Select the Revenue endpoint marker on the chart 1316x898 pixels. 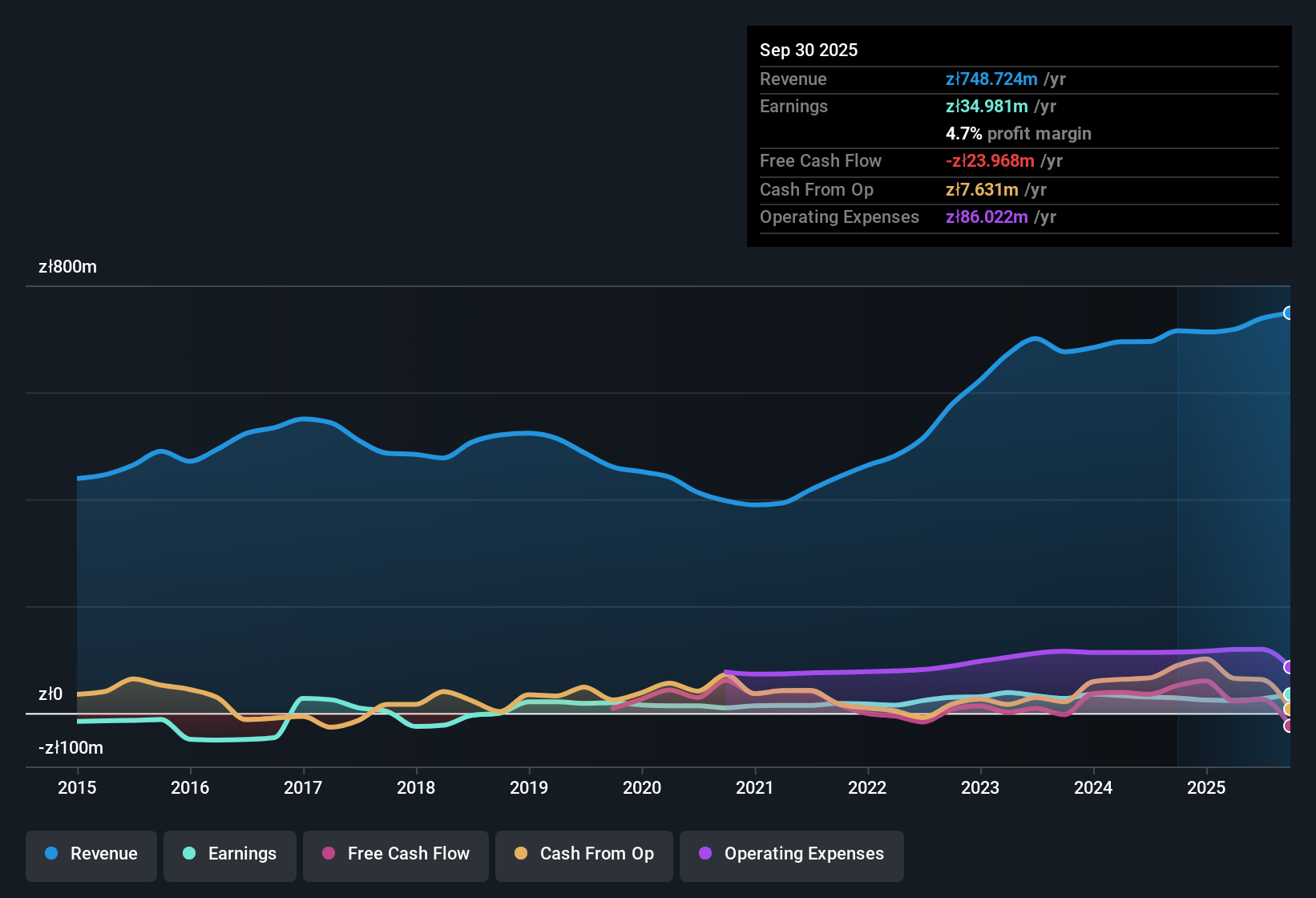[x=1290, y=312]
